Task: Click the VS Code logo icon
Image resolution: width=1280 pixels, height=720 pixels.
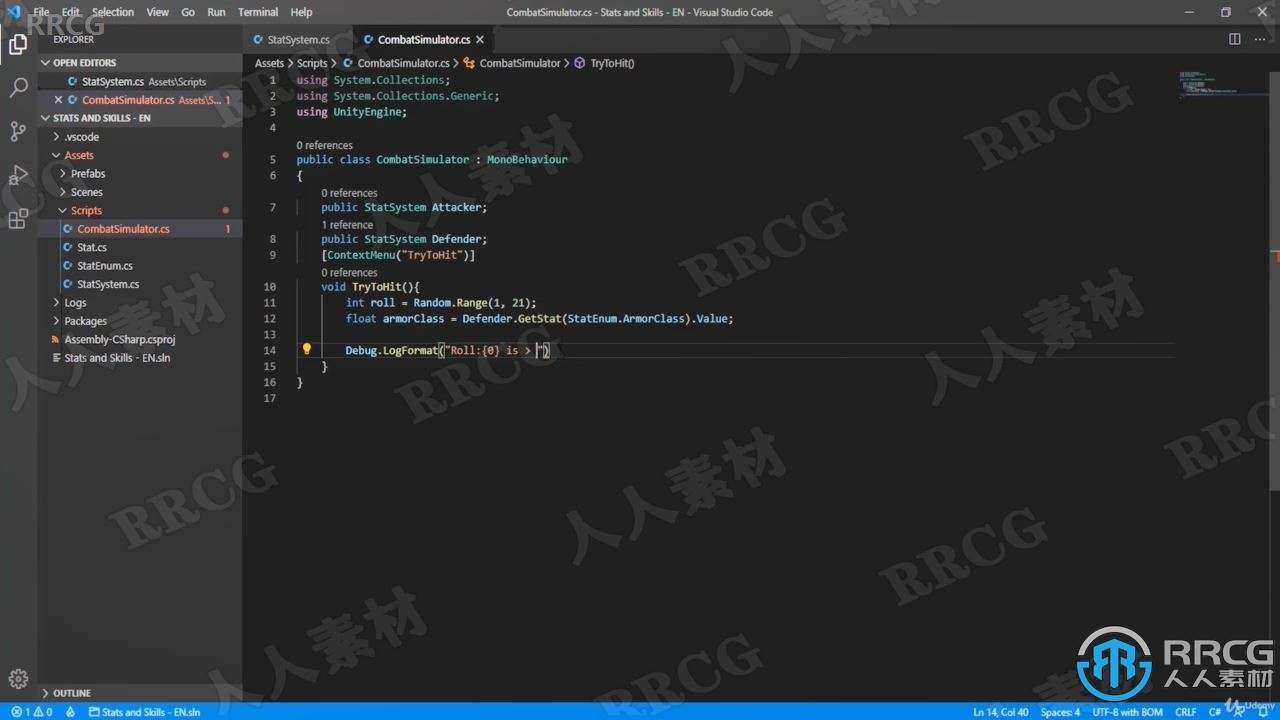Action: [x=13, y=12]
